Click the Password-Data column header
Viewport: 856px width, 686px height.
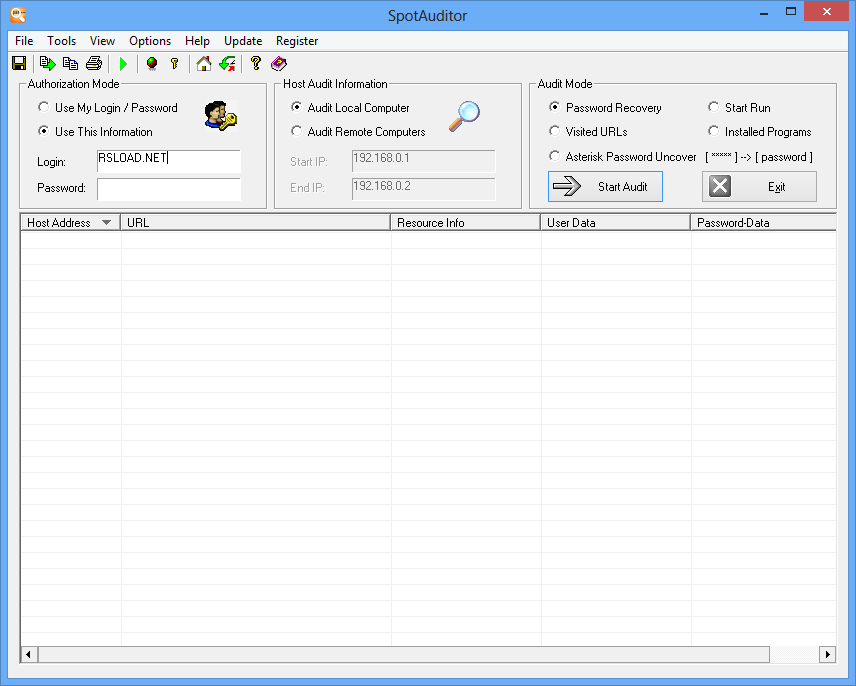764,223
